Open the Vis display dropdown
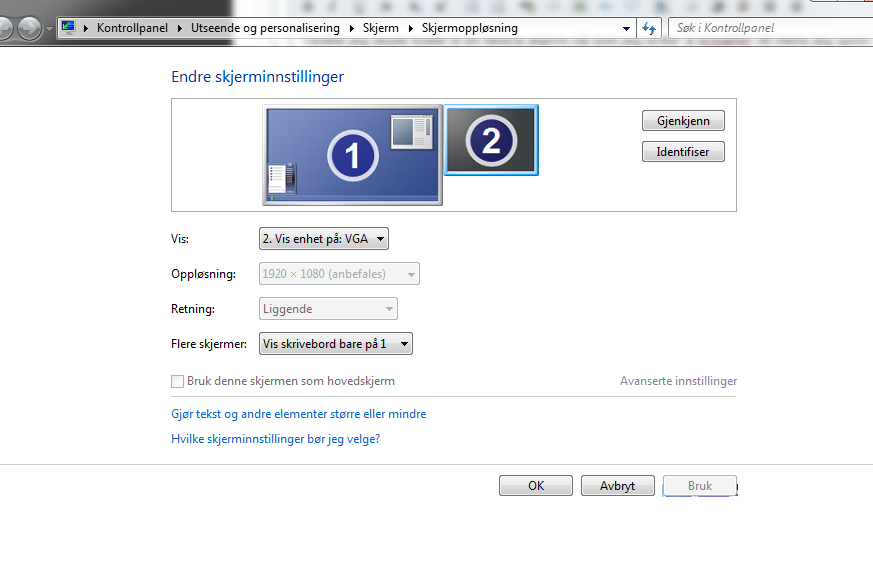873x564 pixels. point(323,239)
